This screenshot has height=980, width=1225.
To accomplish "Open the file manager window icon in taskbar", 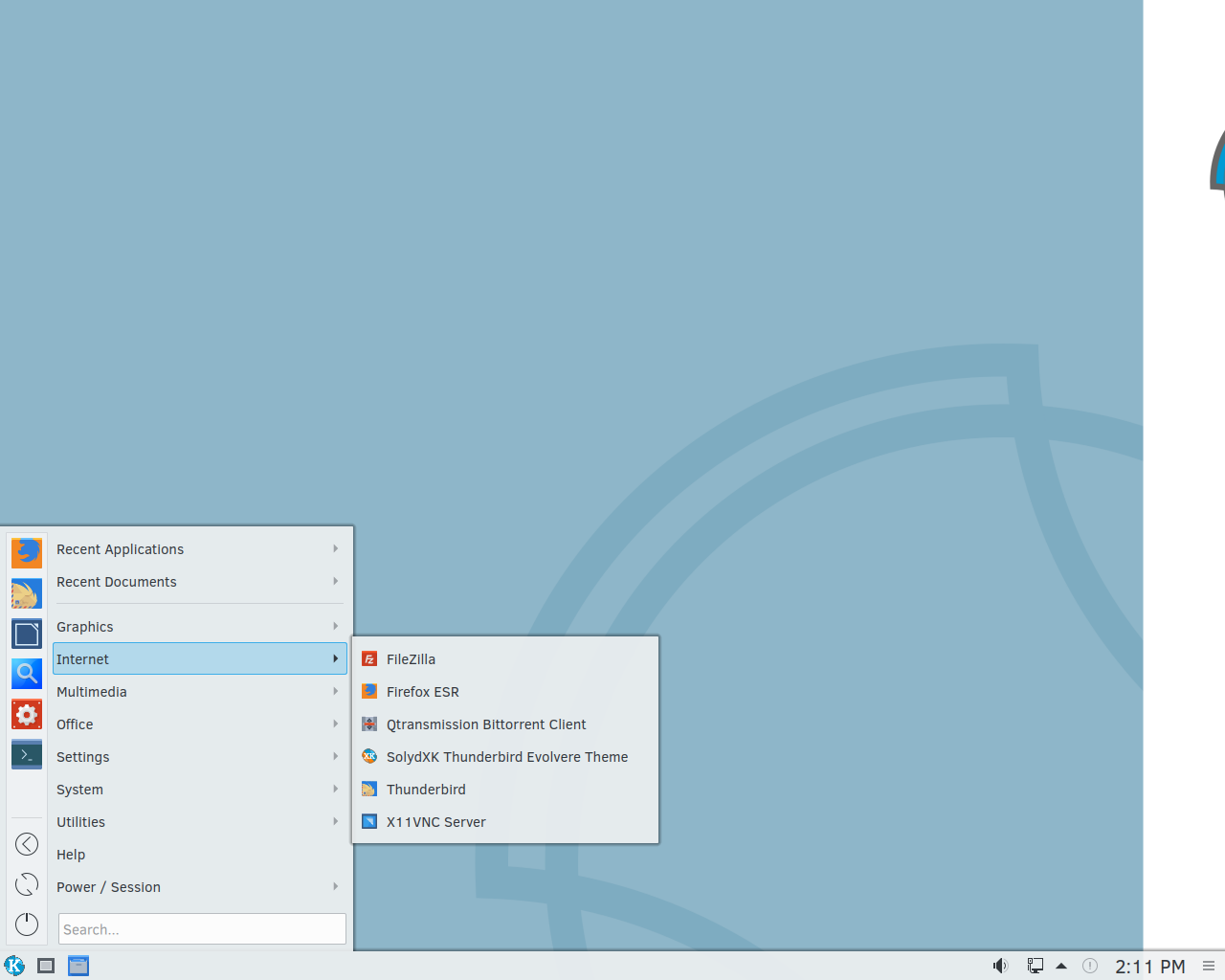I will (78, 966).
